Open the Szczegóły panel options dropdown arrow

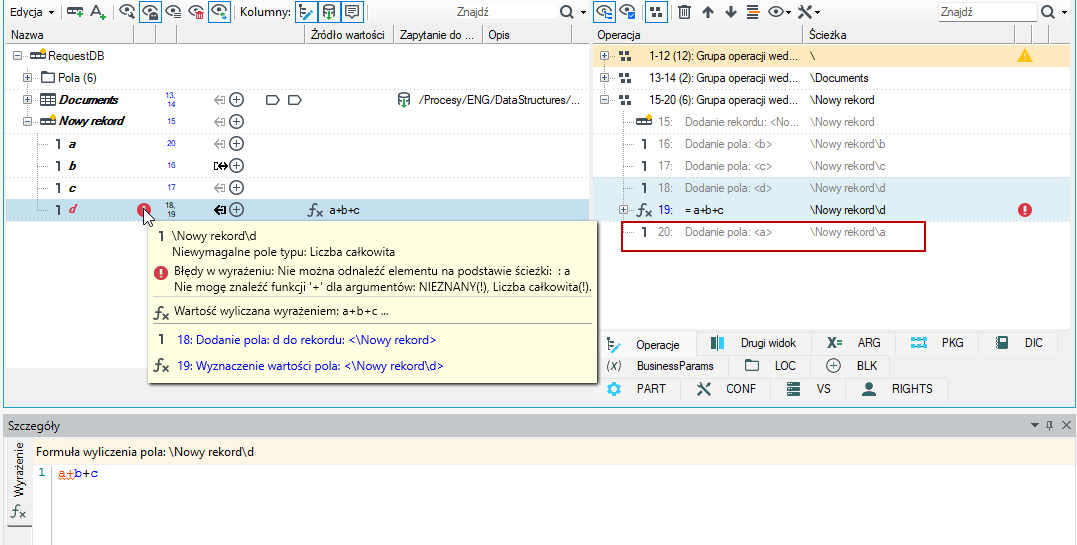click(1035, 426)
